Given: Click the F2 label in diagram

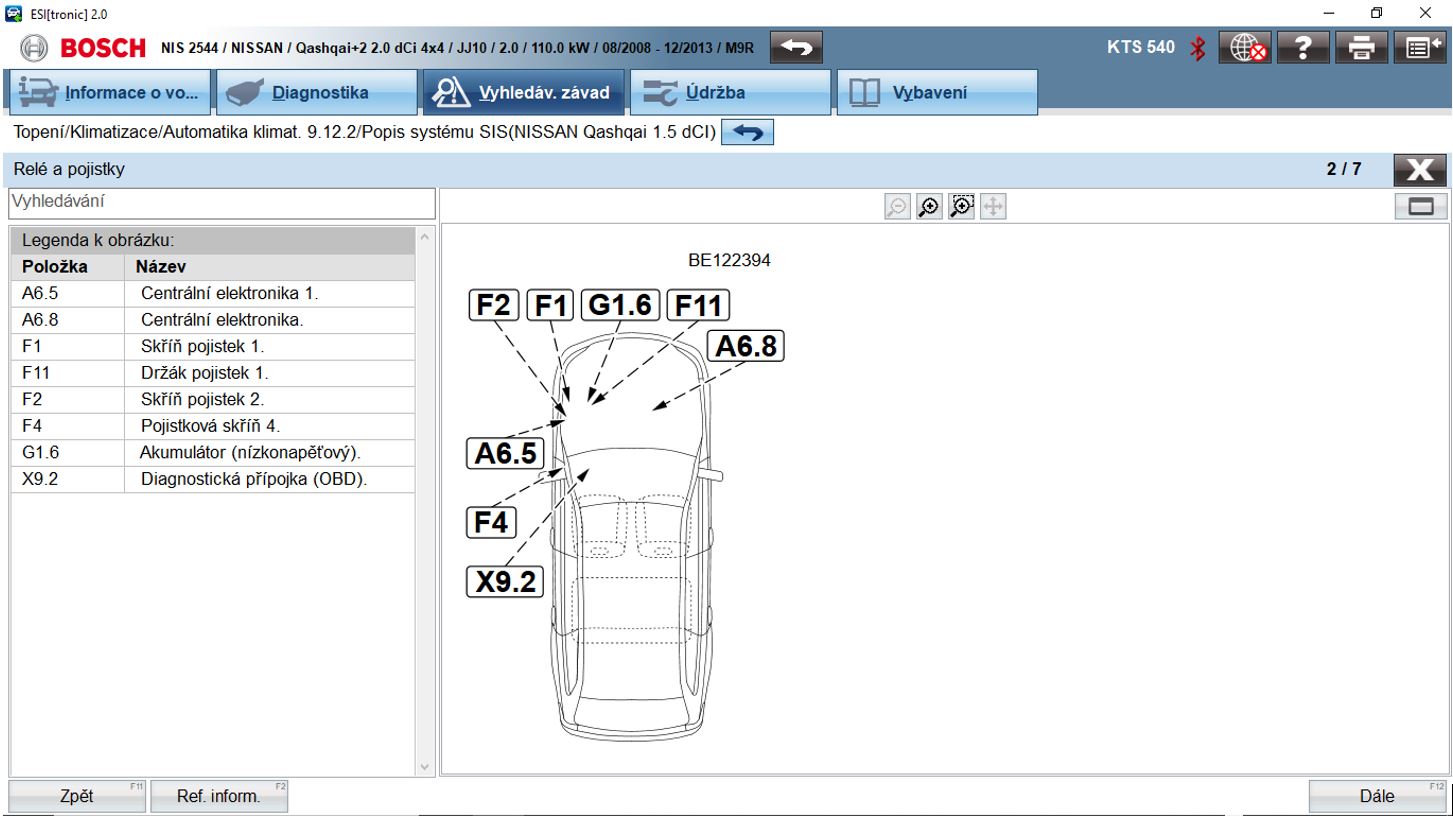Looking at the screenshot, I should 494,305.
